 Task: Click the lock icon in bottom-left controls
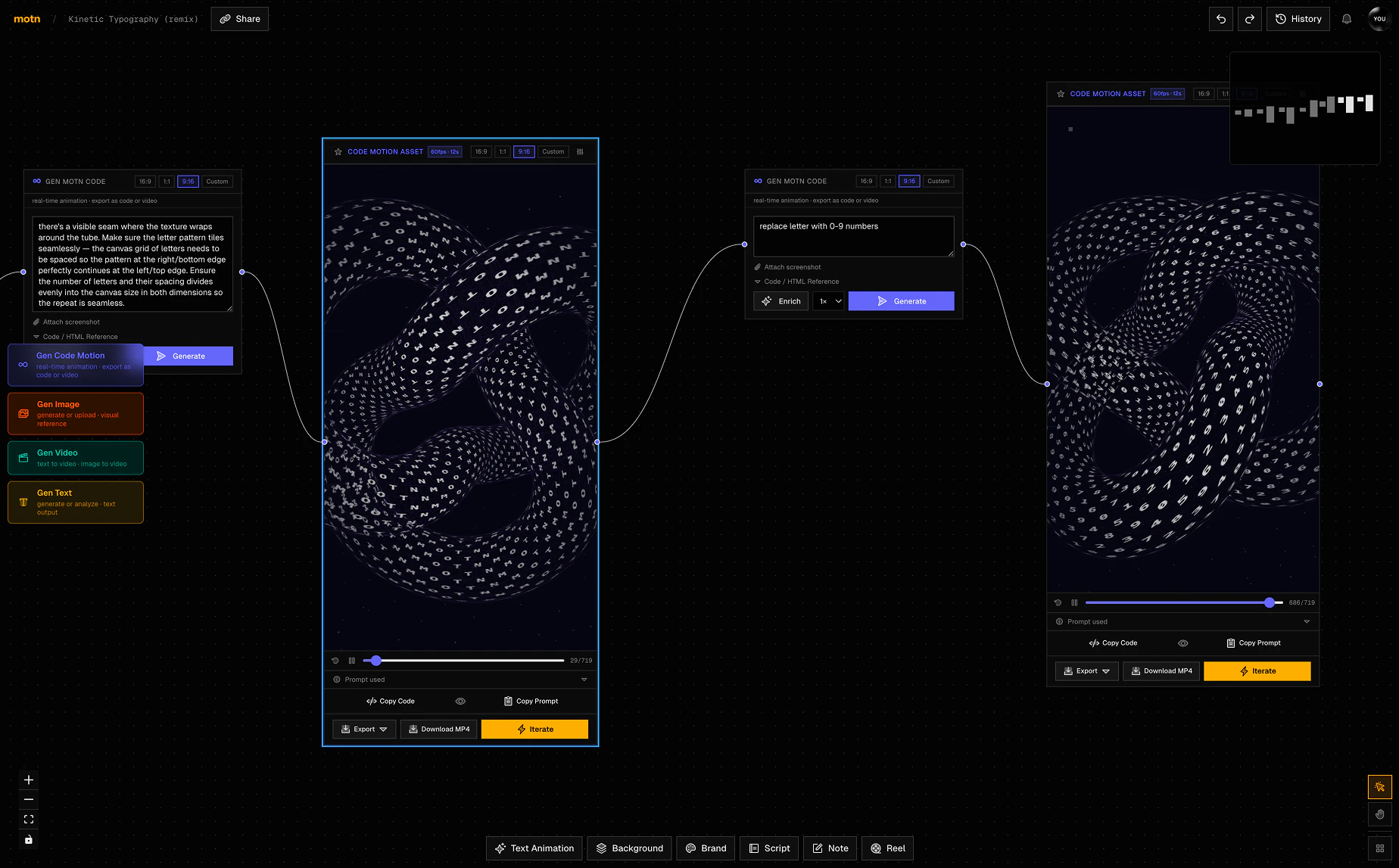(x=29, y=840)
